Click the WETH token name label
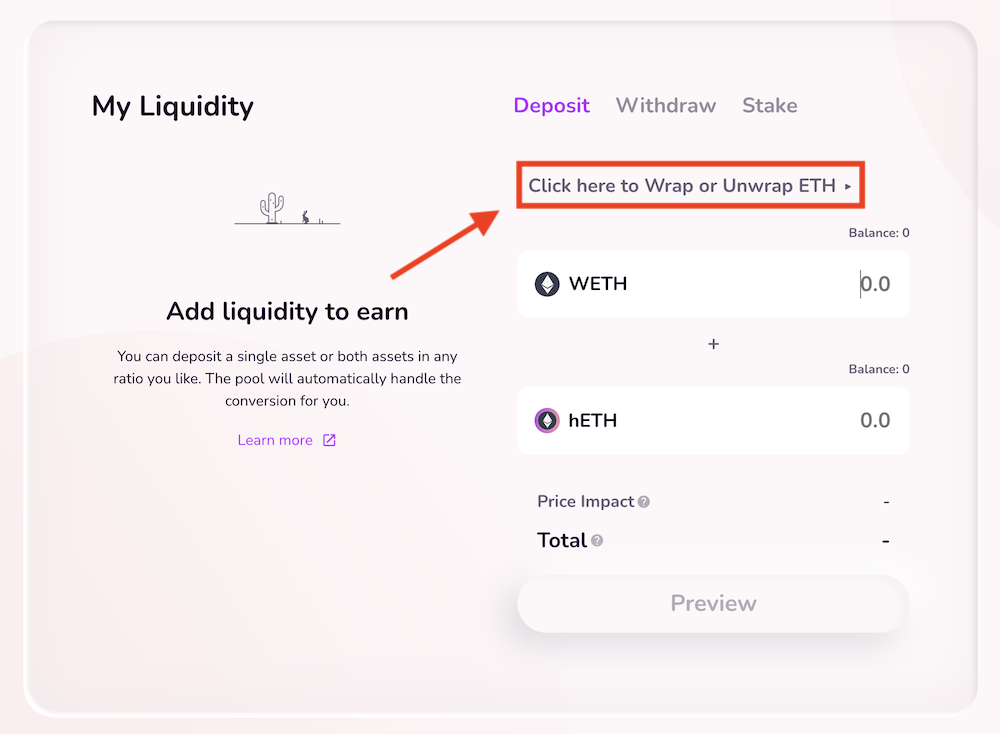Viewport: 1000px width, 734px height. tap(598, 284)
